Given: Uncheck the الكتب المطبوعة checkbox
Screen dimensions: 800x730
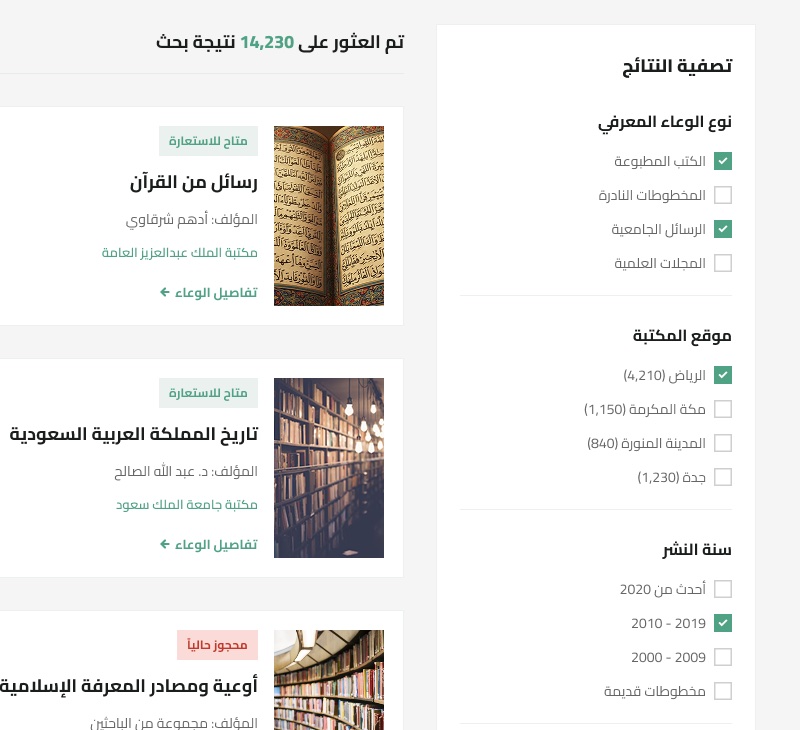Looking at the screenshot, I should pos(722,161).
